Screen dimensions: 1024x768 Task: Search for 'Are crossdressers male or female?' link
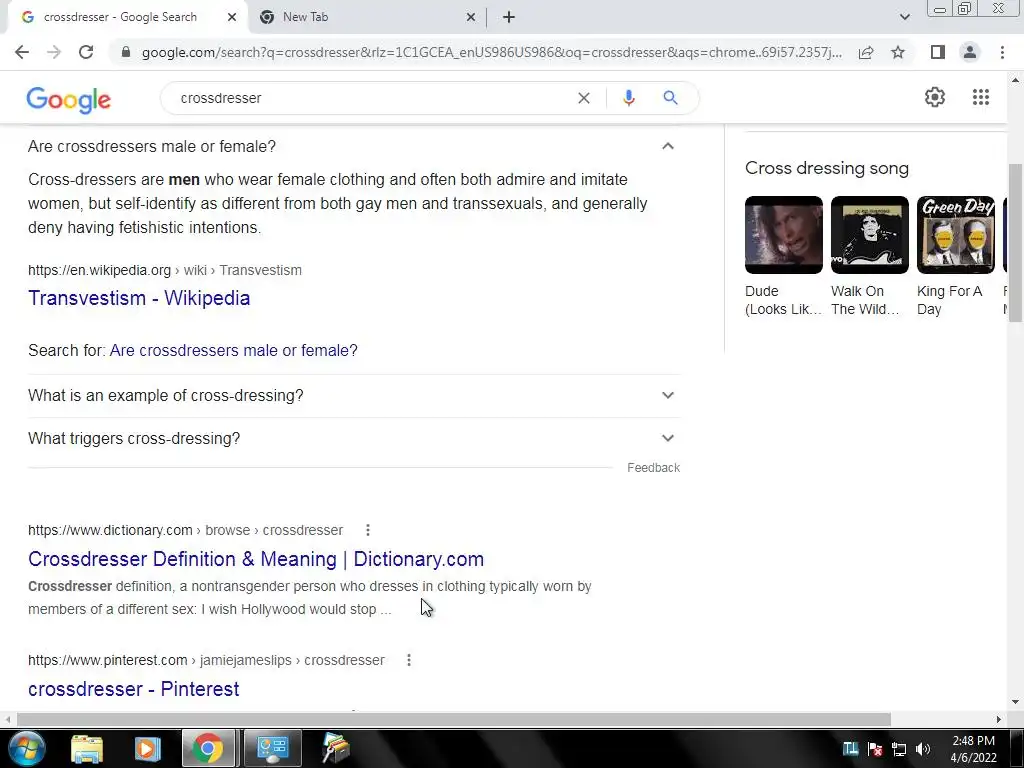click(x=233, y=351)
